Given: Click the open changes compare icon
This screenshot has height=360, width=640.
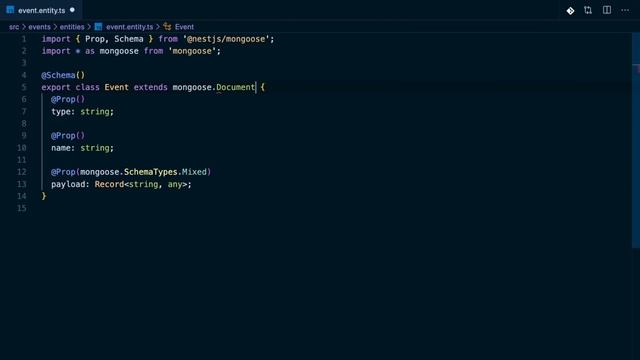Looking at the screenshot, I should pos(588,10).
